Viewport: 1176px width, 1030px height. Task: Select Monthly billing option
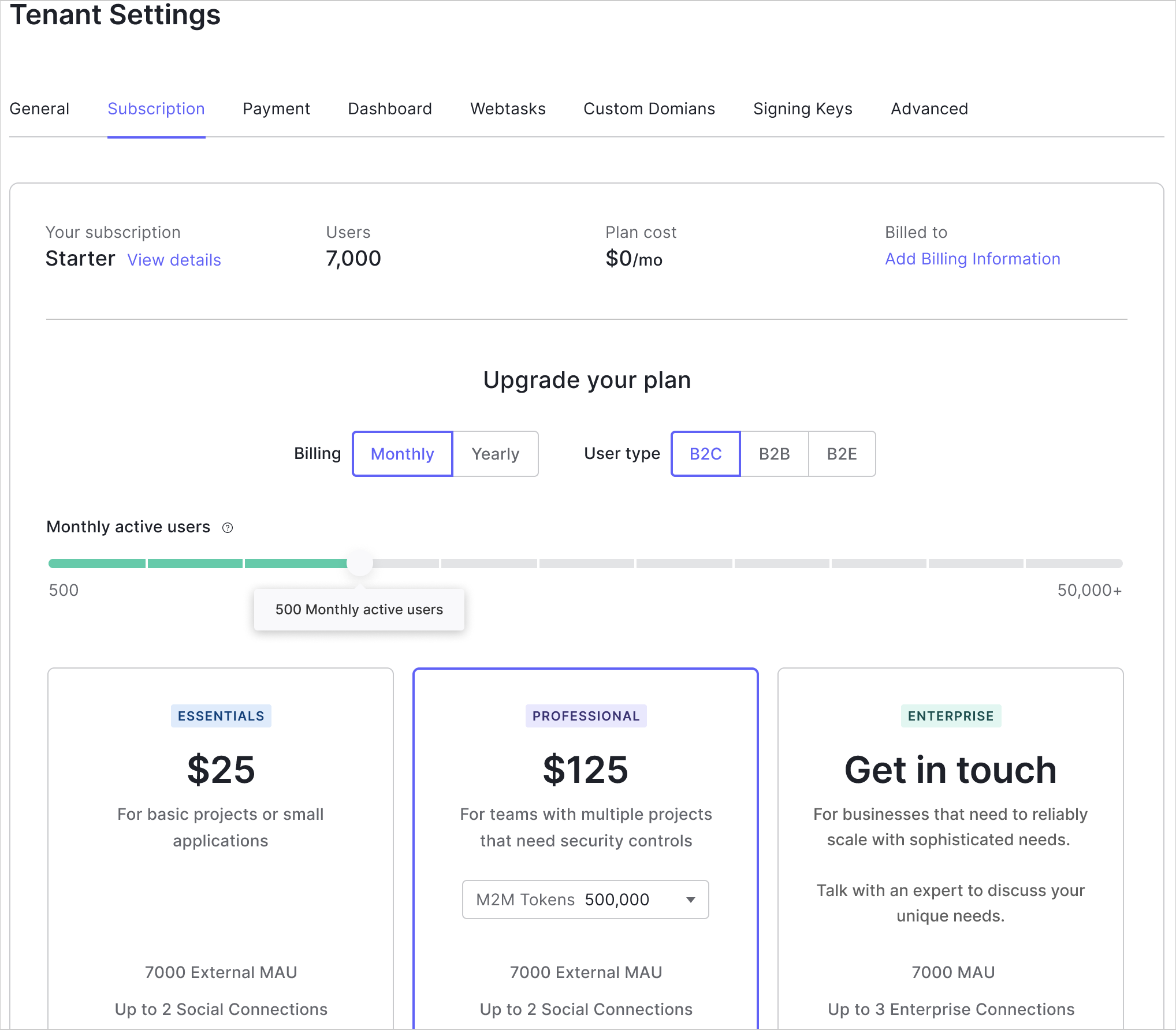tap(403, 454)
